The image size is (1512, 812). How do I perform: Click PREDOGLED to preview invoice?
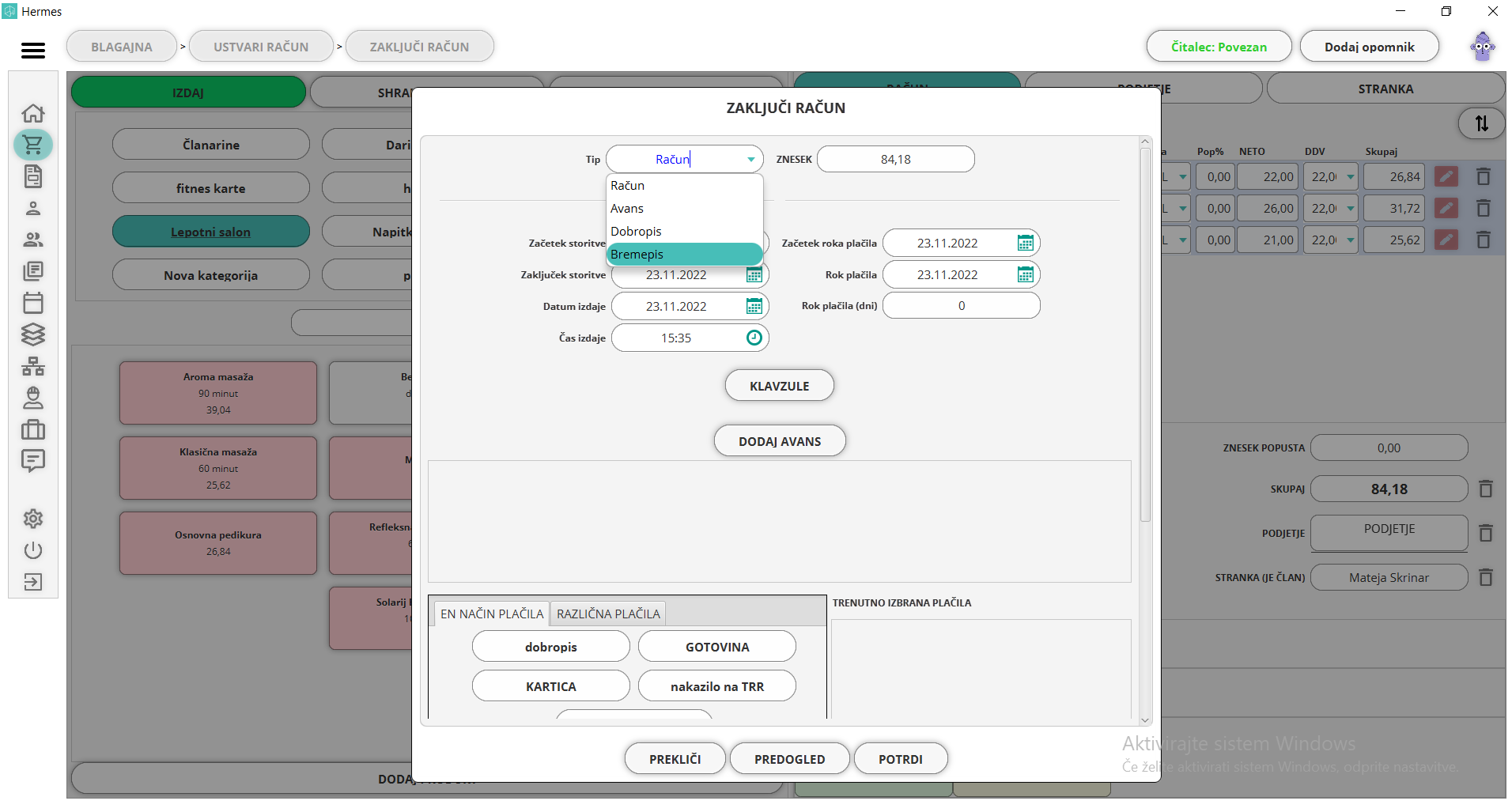coord(789,759)
